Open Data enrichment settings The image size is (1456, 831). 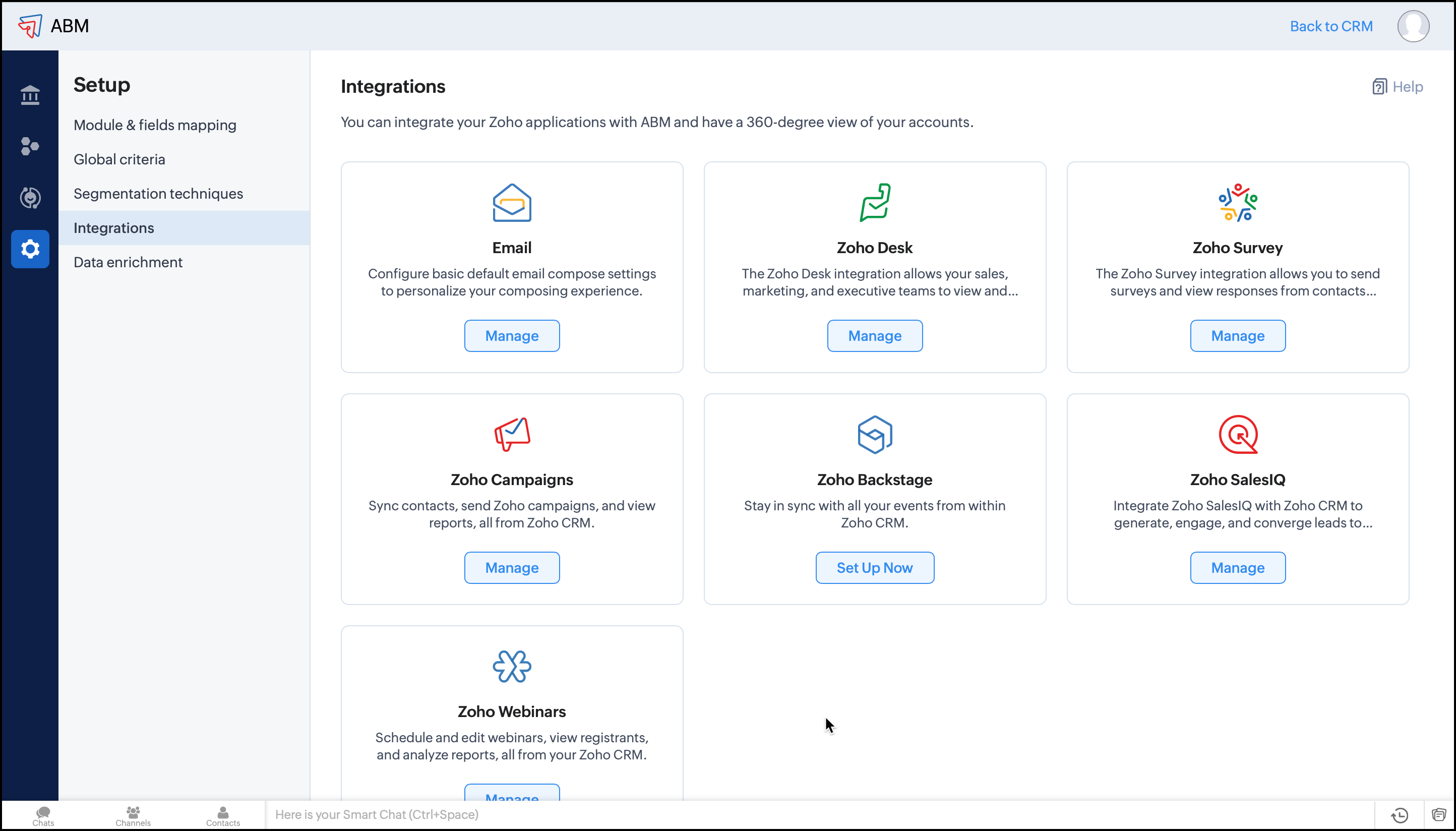[128, 262]
